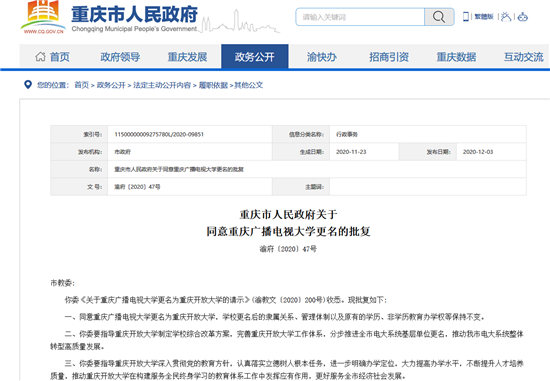Select the 政务公开 navigation tab

tap(255, 56)
